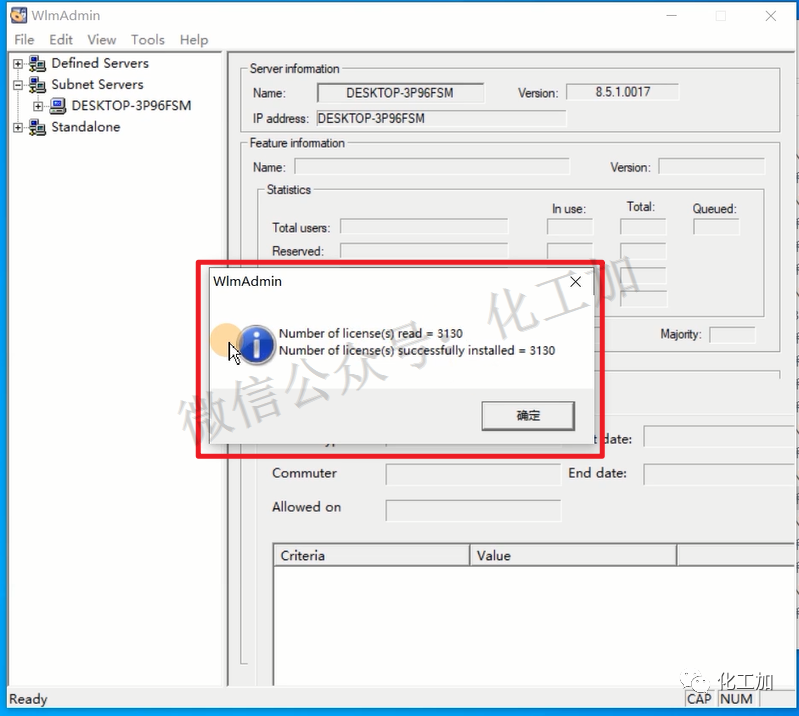Open the View menu
This screenshot has height=716, width=799.
(x=101, y=40)
